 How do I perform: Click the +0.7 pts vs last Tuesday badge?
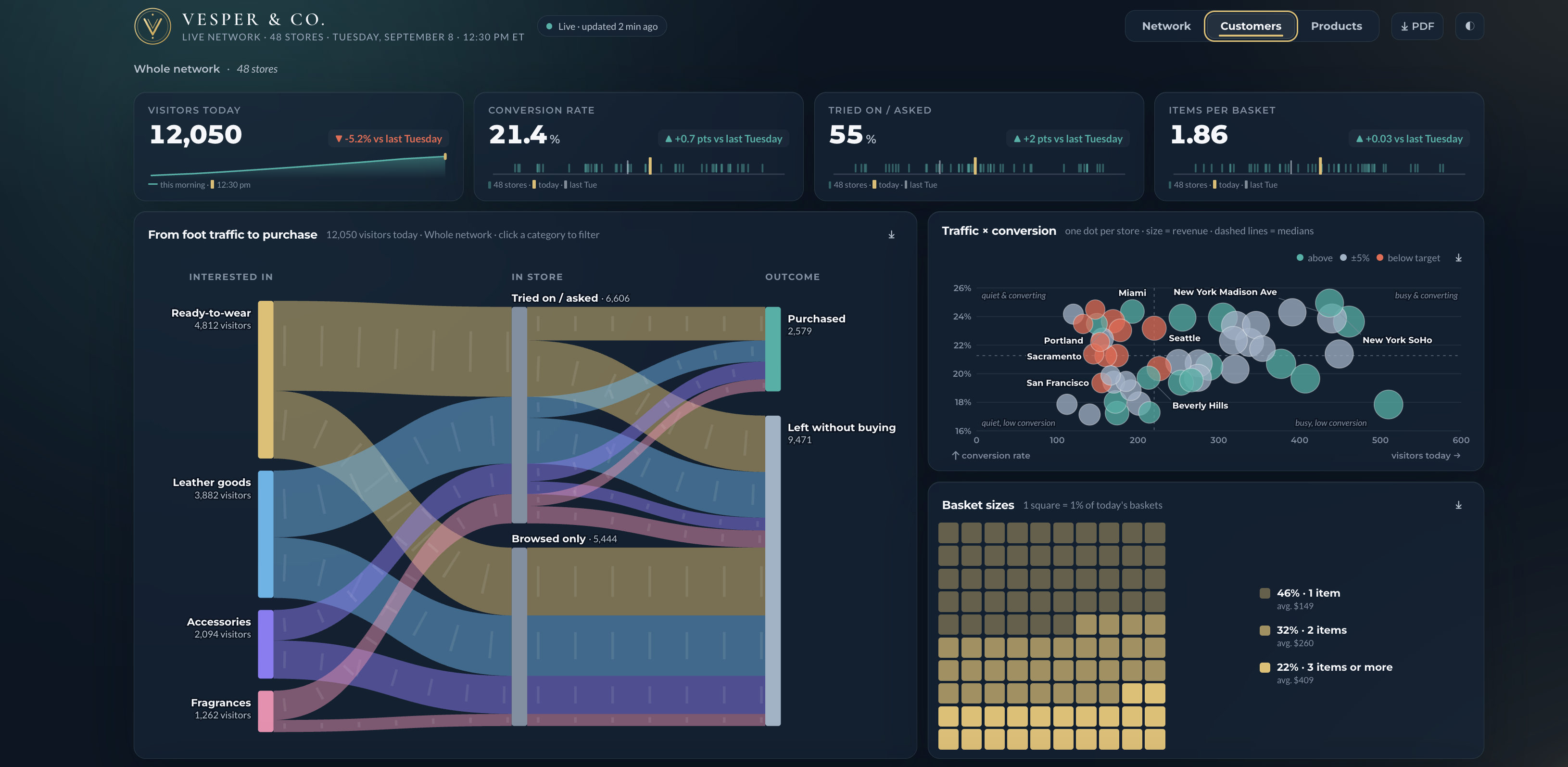tap(723, 139)
